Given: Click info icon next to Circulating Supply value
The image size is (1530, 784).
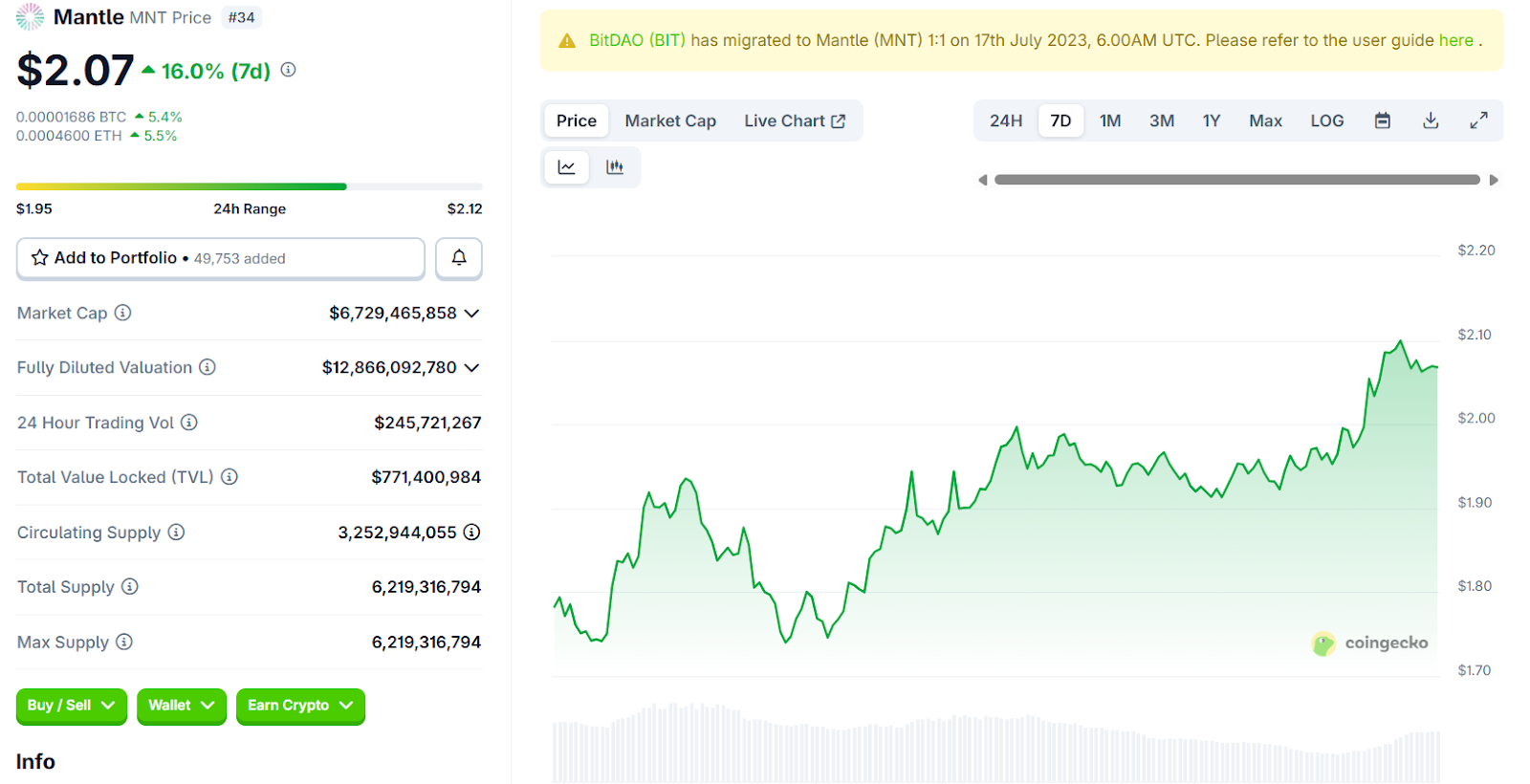Looking at the screenshot, I should pos(471,533).
